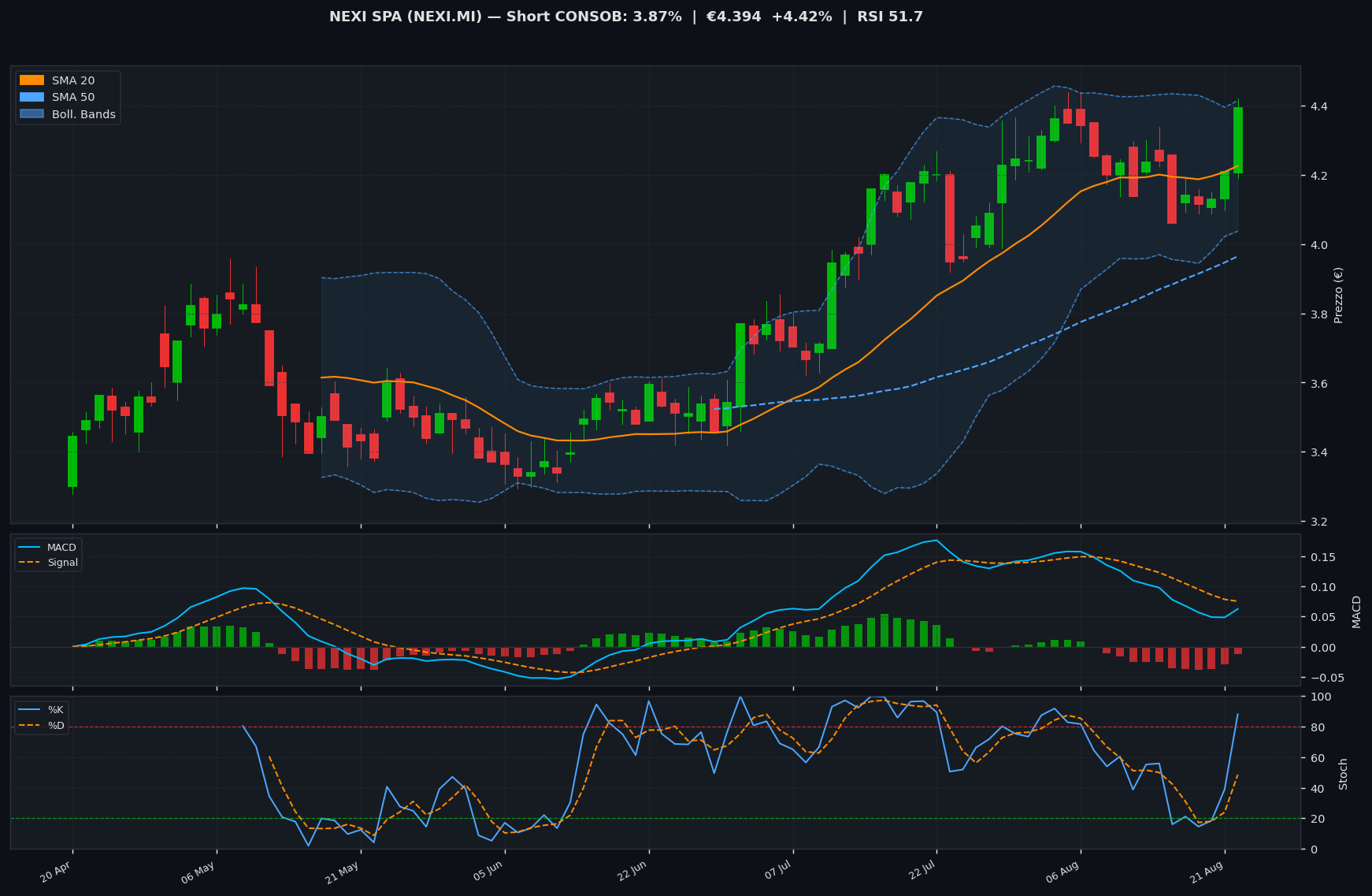Screen dimensions: 1372x896
Task: Click the "40" Stoch axis tick
Action: point(1316,788)
